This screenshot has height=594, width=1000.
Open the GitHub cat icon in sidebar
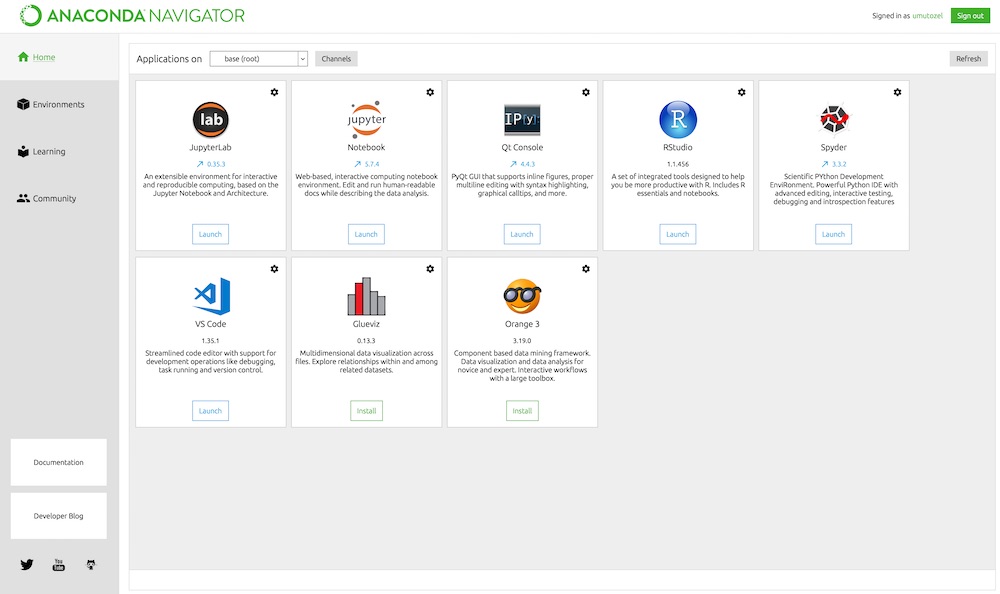[91, 565]
